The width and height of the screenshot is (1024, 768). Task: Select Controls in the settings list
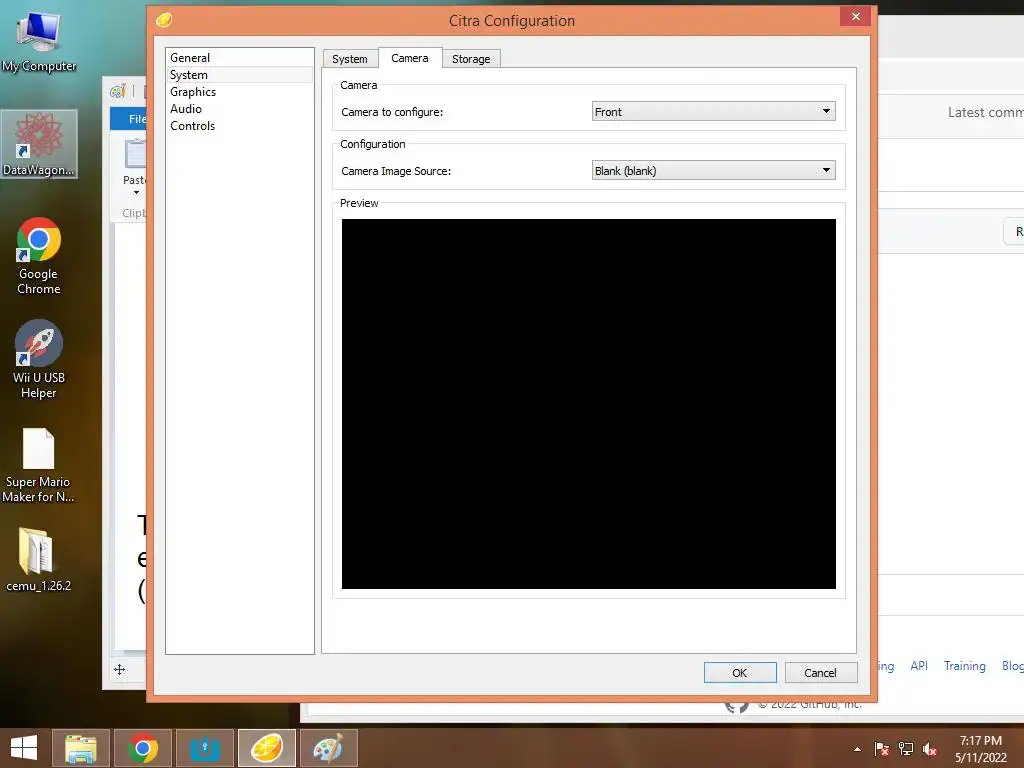pyautogui.click(x=239, y=125)
